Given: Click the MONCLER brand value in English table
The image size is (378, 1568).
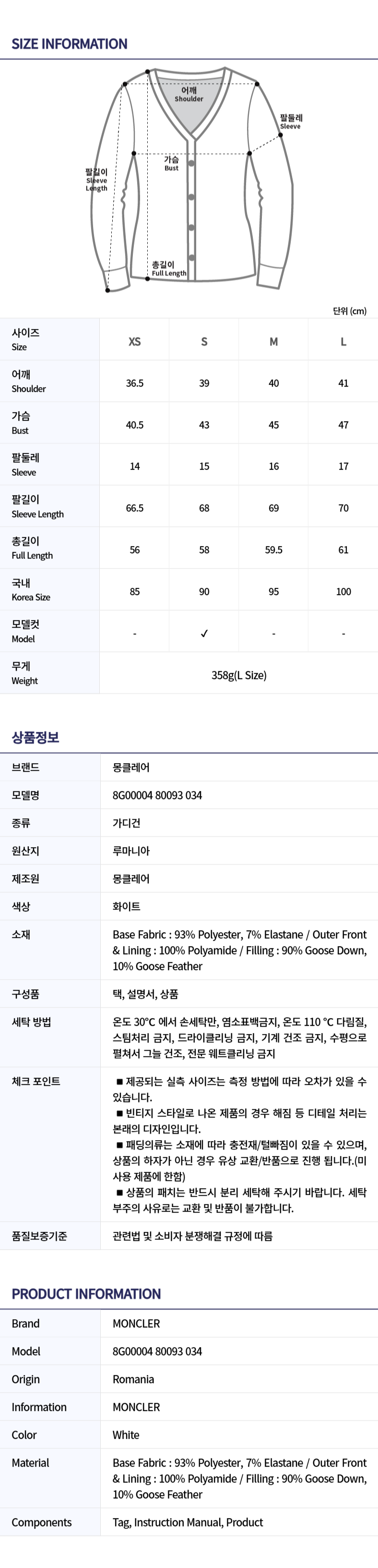Looking at the screenshot, I should 136,1323.
